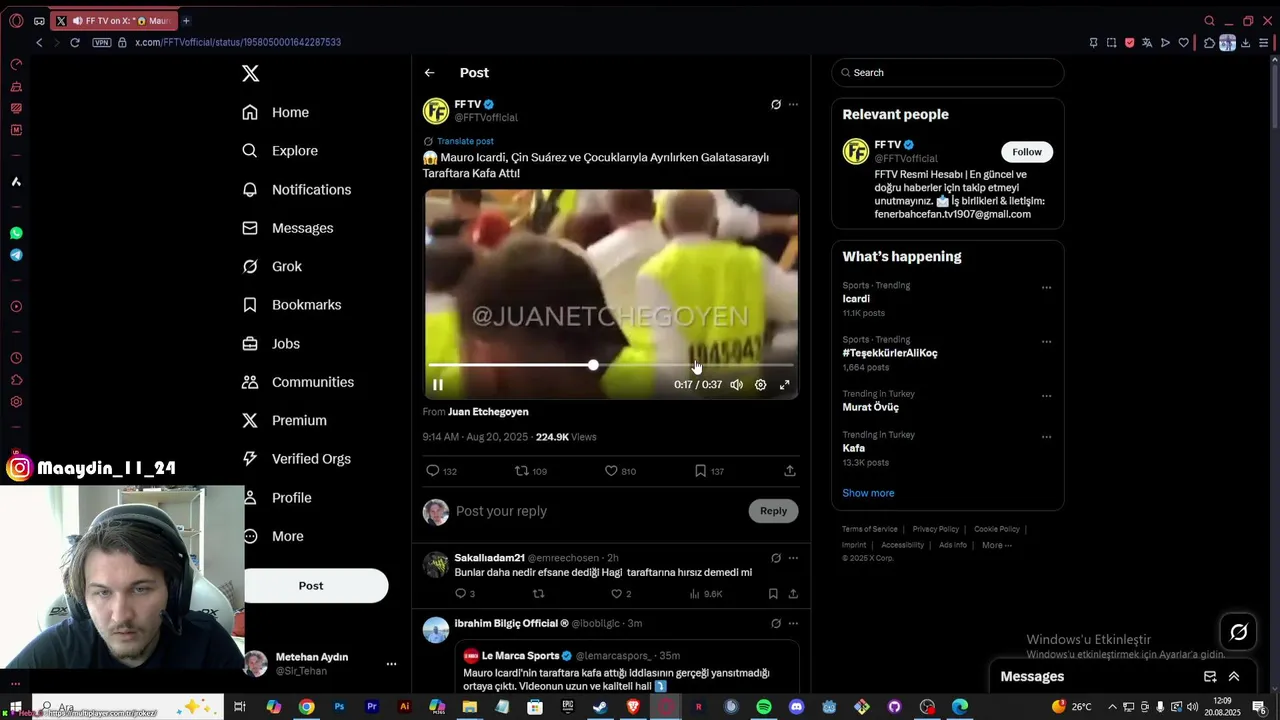Viewport: 1280px width, 720px height.
Task: Open #TeşekkürlerAliKoç trend
Action: point(890,353)
